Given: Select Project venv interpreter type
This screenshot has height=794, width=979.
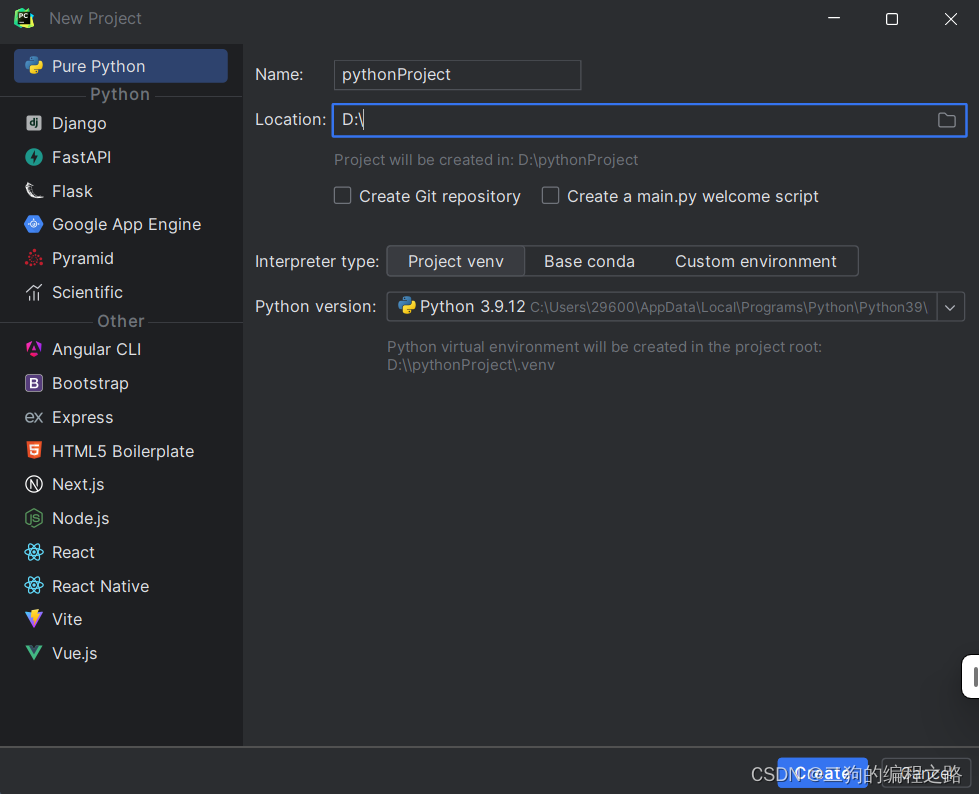Looking at the screenshot, I should (456, 261).
